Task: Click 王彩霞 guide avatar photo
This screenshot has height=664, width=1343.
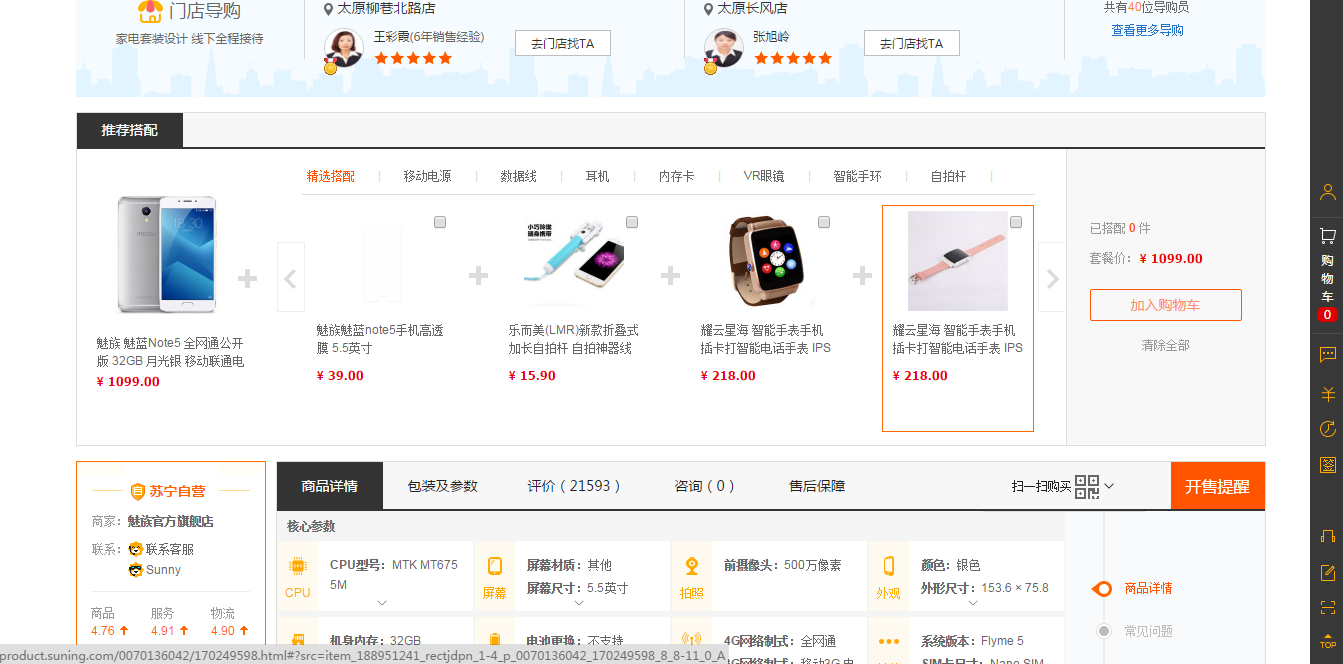Action: 343,48
